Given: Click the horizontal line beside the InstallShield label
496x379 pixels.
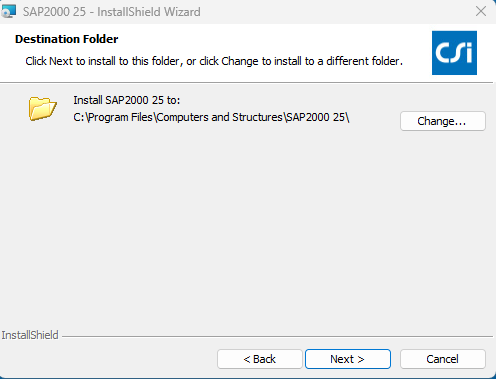Looking at the screenshot, I should point(277,336).
